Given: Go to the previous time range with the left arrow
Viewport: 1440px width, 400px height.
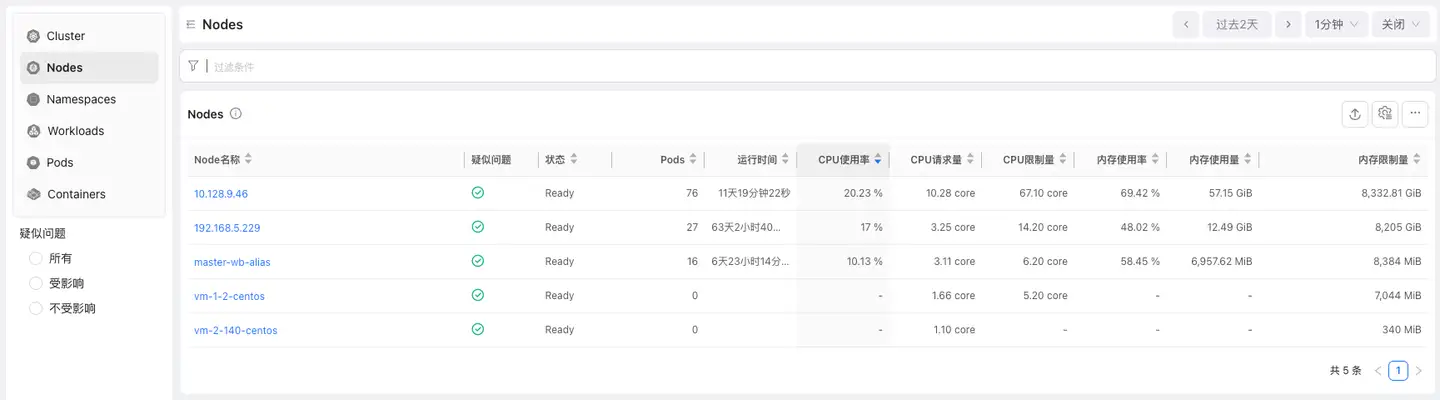Looking at the screenshot, I should pyautogui.click(x=1186, y=25).
